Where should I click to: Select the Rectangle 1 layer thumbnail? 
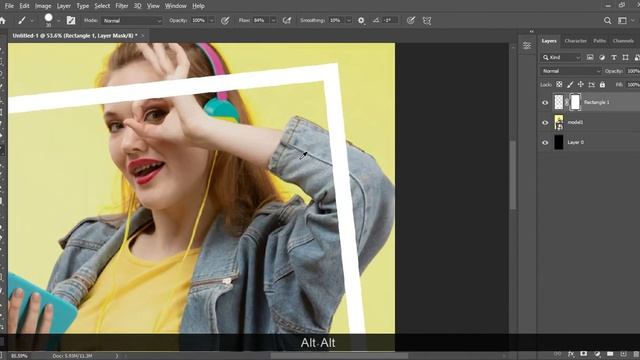(559, 102)
